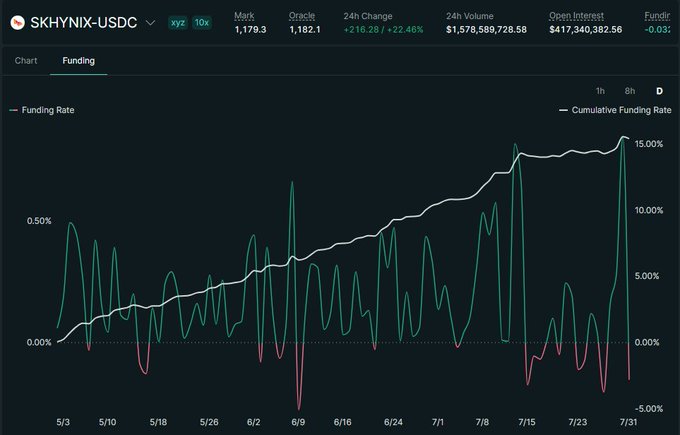Click the 7/23 date label

point(578,422)
